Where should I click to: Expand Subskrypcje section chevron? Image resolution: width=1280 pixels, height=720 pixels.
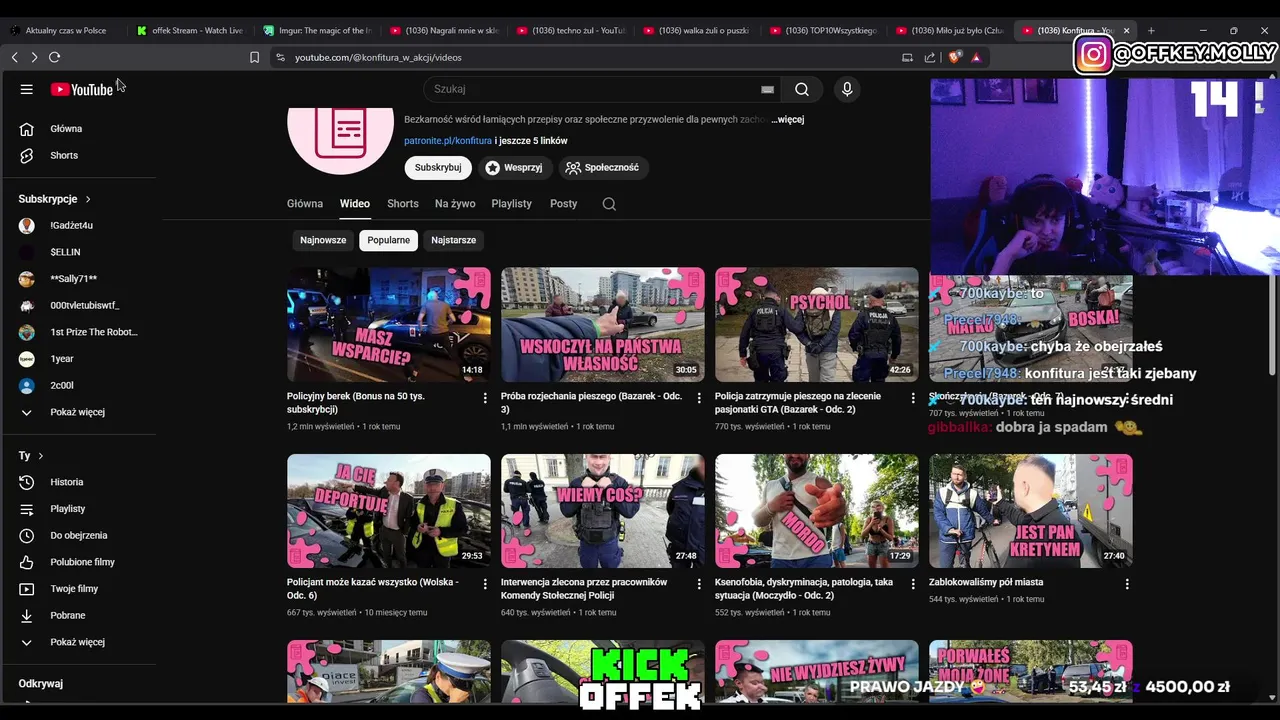click(88, 199)
